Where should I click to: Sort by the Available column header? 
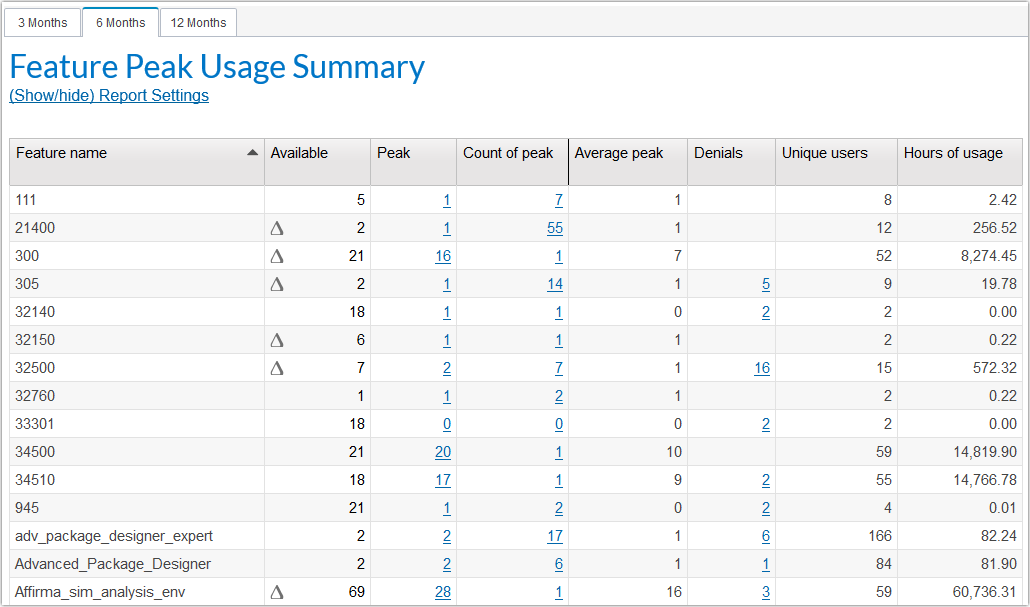pyautogui.click(x=299, y=153)
